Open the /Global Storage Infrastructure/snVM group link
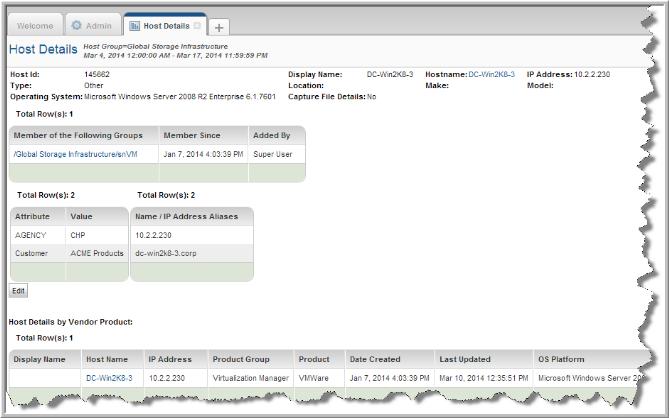This screenshot has height=418, width=669. [75, 154]
